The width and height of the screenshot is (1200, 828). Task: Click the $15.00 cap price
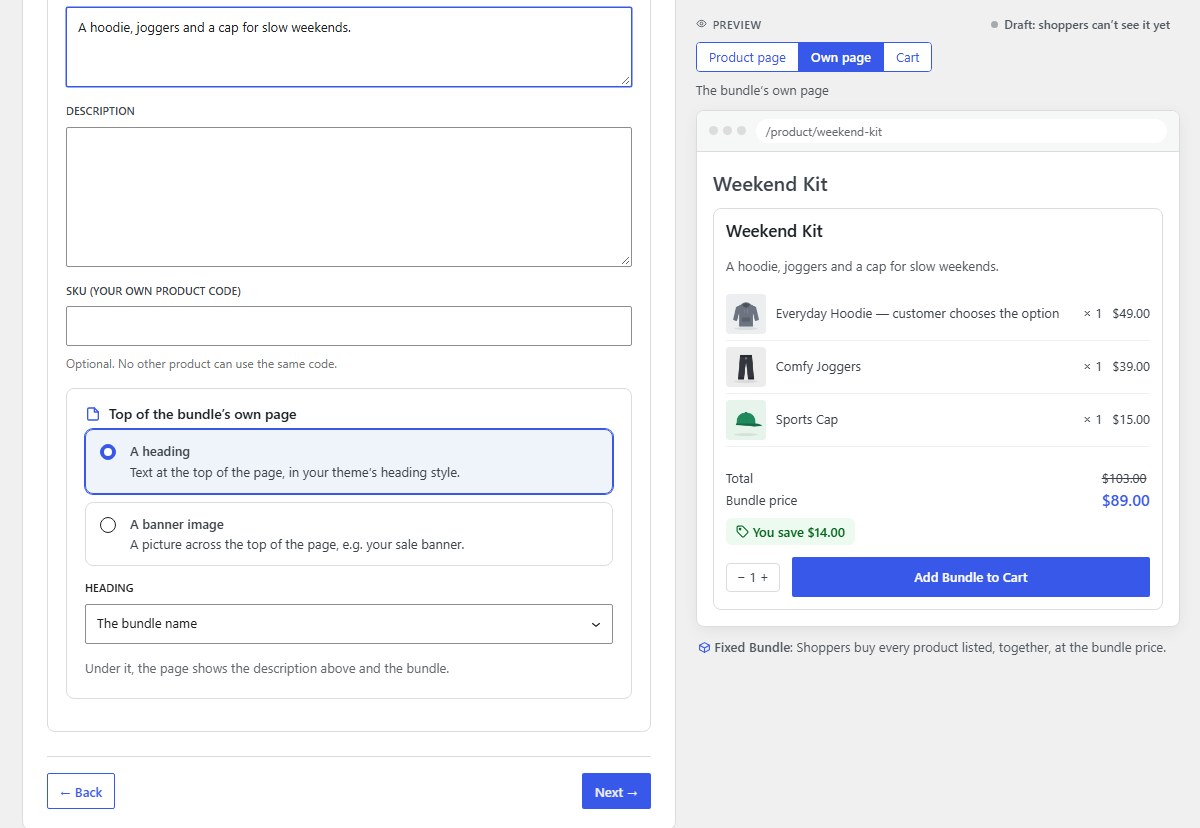point(1131,420)
